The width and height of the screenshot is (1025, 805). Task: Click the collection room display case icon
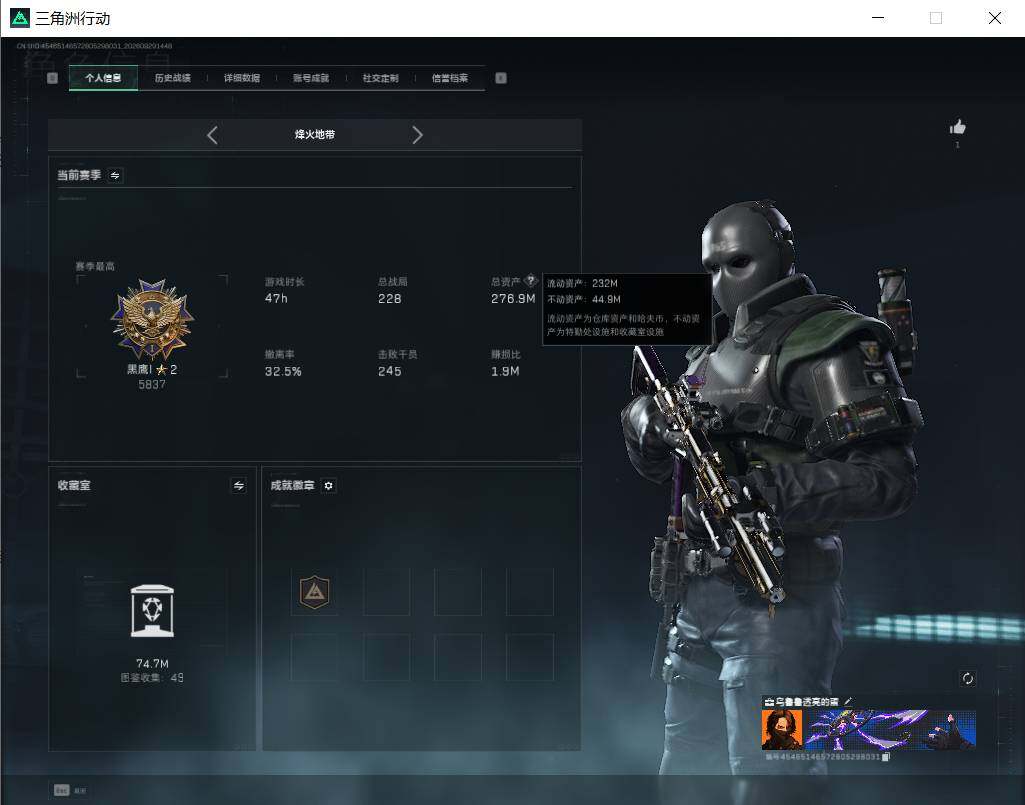(x=152, y=611)
